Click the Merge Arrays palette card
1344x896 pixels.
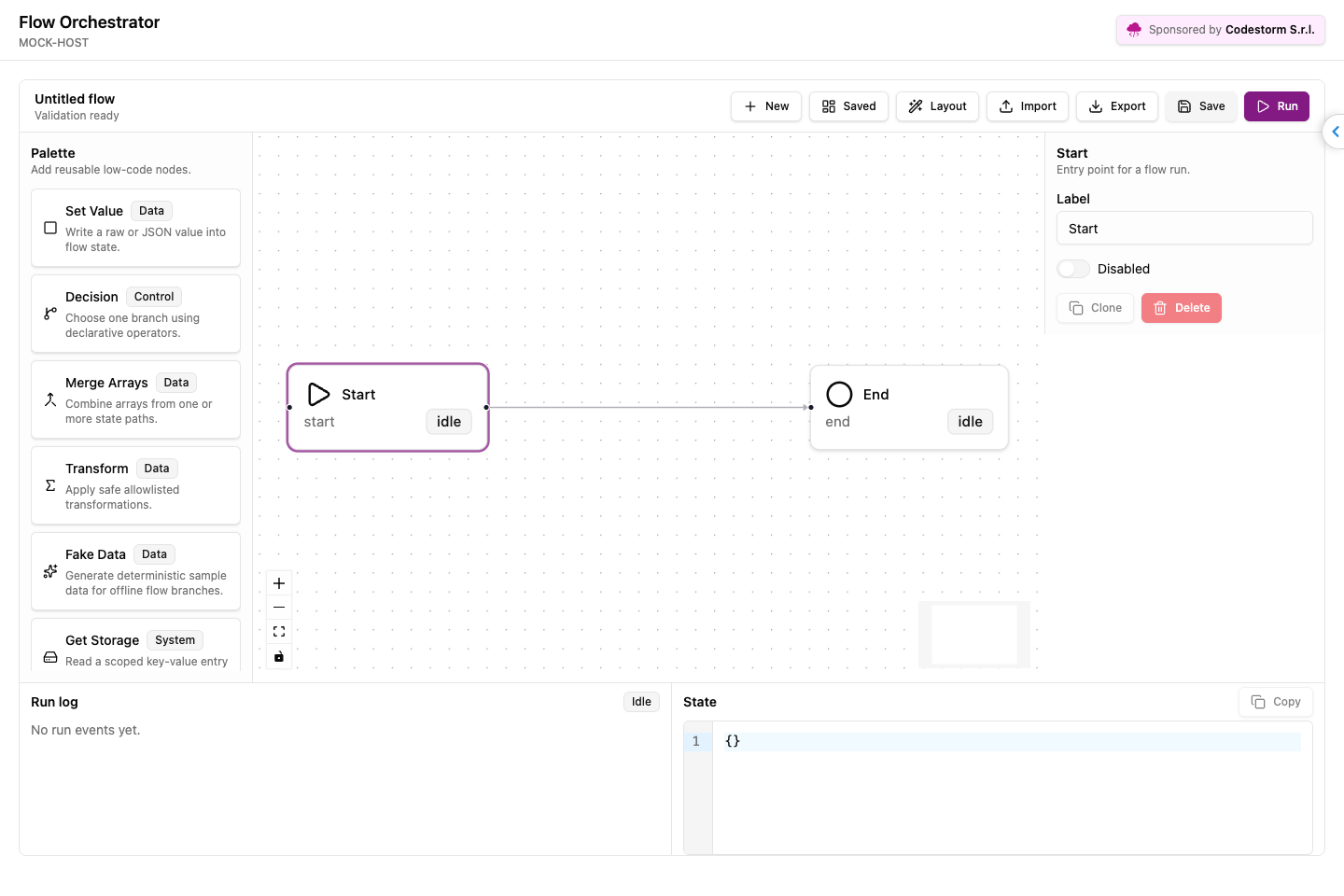tap(135, 399)
